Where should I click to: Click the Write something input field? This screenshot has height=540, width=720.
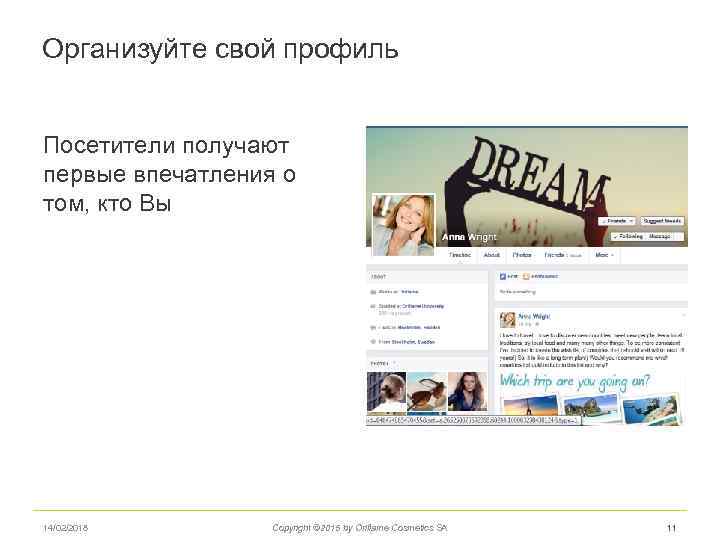tap(591, 292)
